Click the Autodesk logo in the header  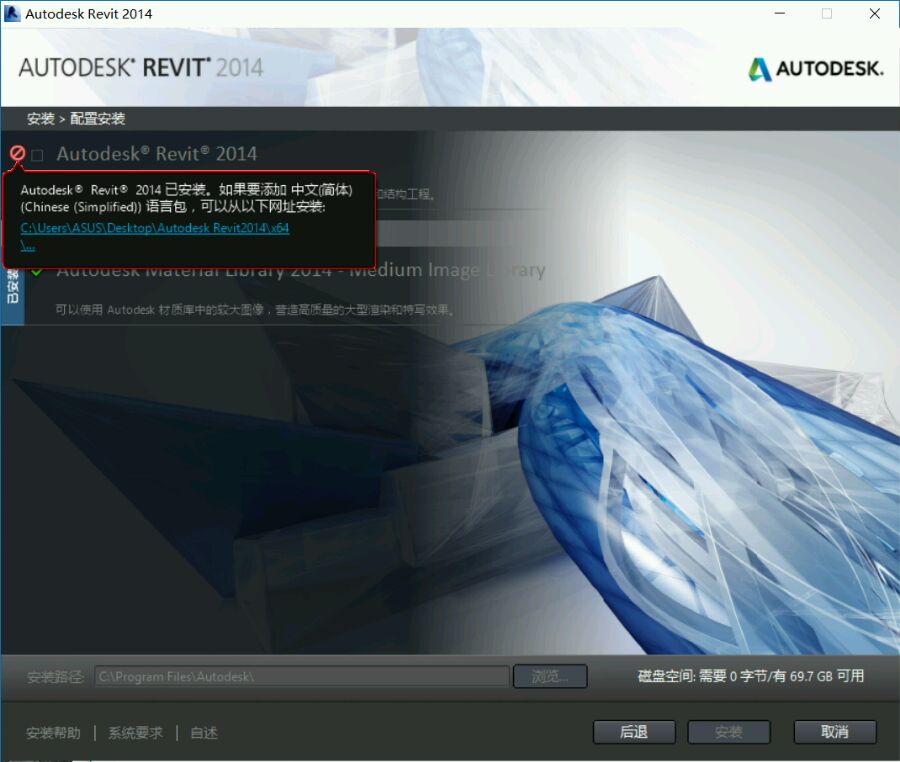coord(816,69)
